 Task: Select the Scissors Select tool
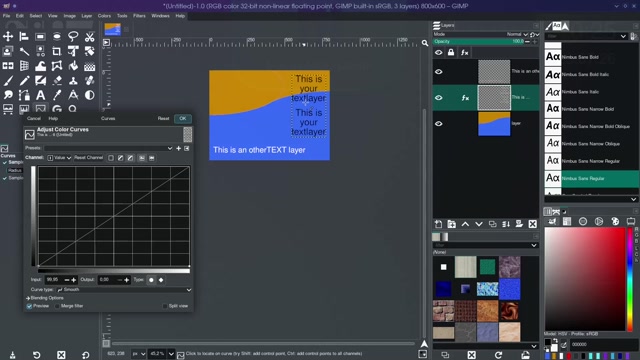pos(89,37)
